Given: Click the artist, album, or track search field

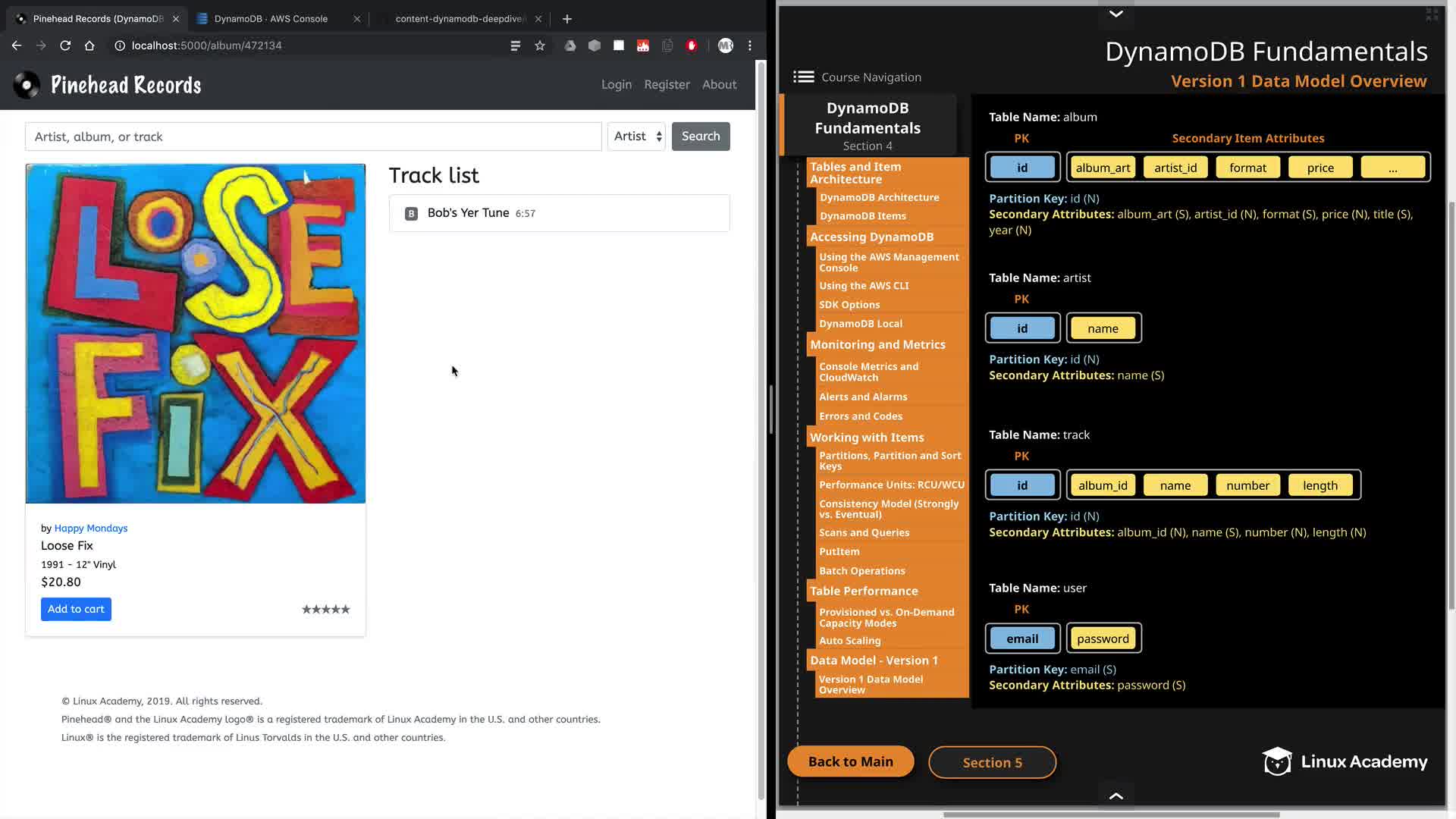Looking at the screenshot, I should coord(313,136).
